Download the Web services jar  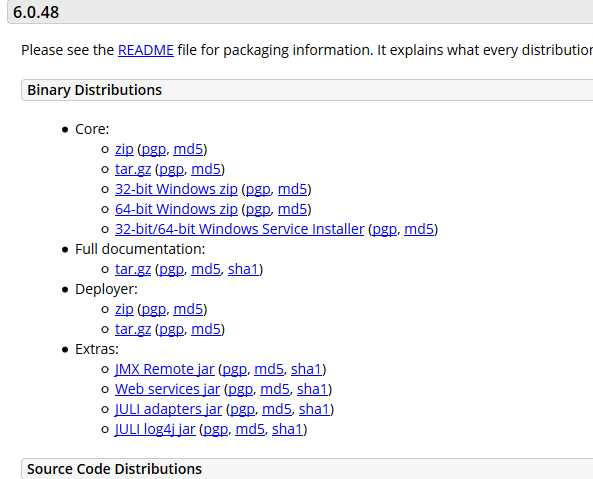tap(168, 389)
